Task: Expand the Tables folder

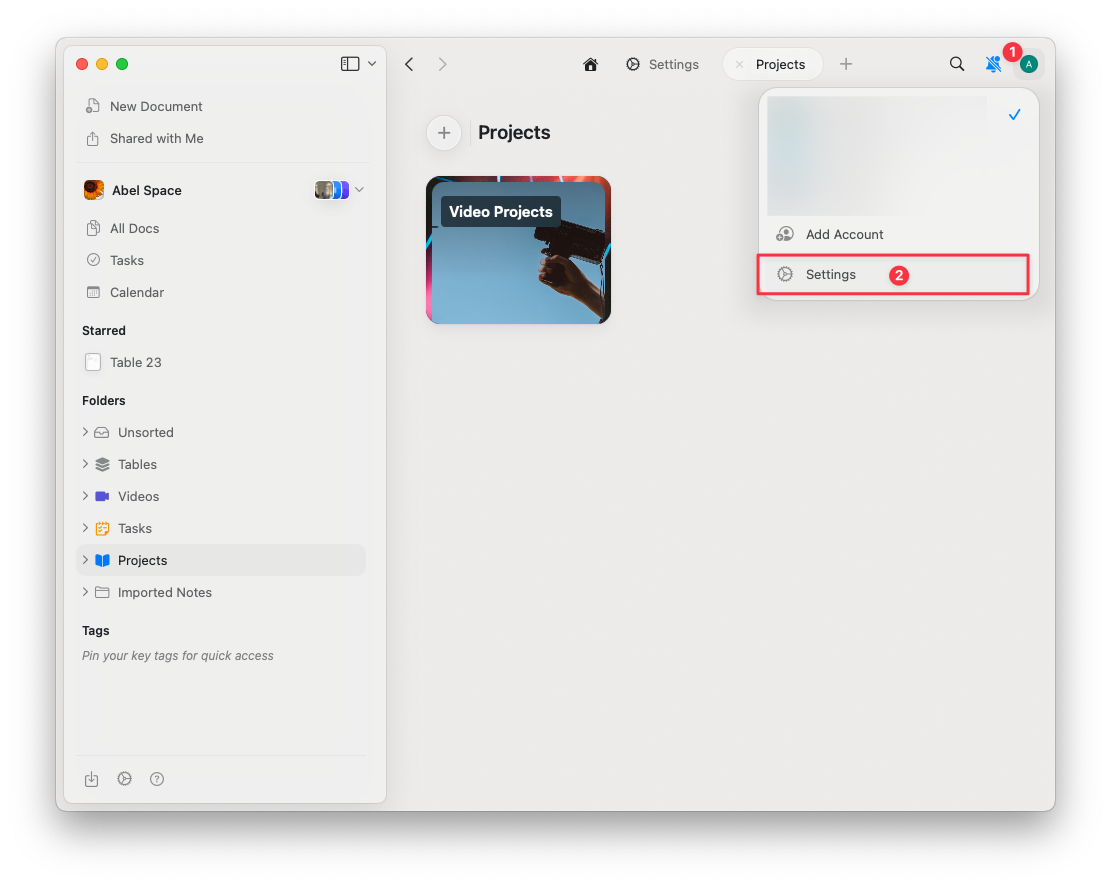Action: (85, 464)
